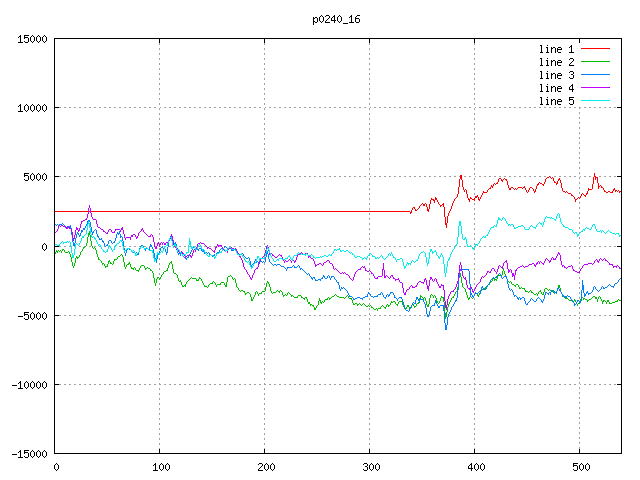The image size is (640, 480).
Task: Select the 'line 3' legend label
Action: [556, 75]
